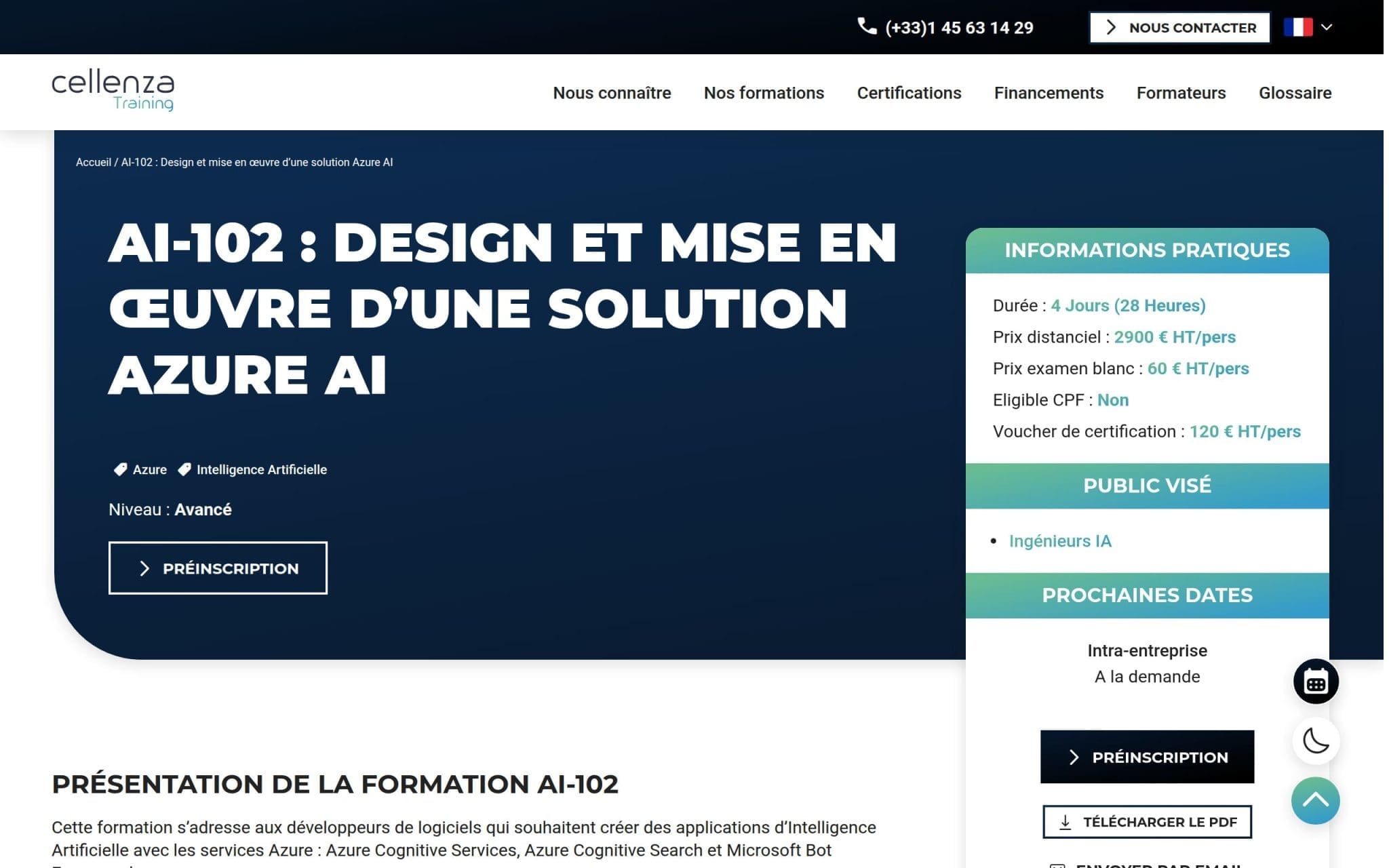Click the Prochaines dates header
Image resolution: width=1389 pixels, height=868 pixels.
pyautogui.click(x=1147, y=595)
